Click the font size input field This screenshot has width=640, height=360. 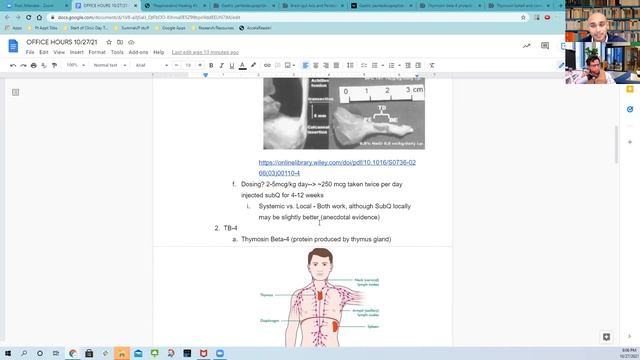188,65
